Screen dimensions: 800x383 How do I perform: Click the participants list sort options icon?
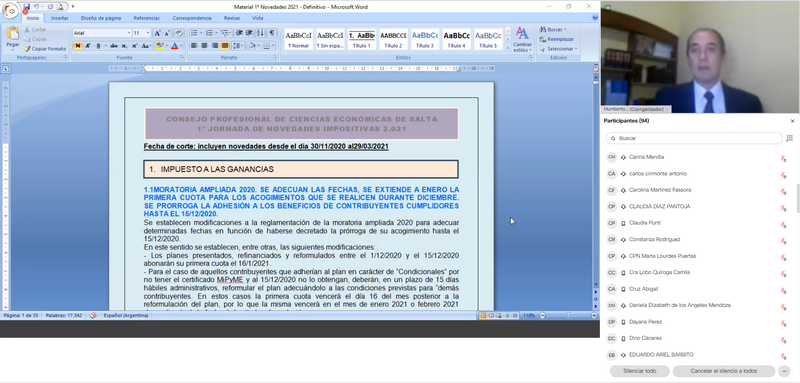[790, 138]
